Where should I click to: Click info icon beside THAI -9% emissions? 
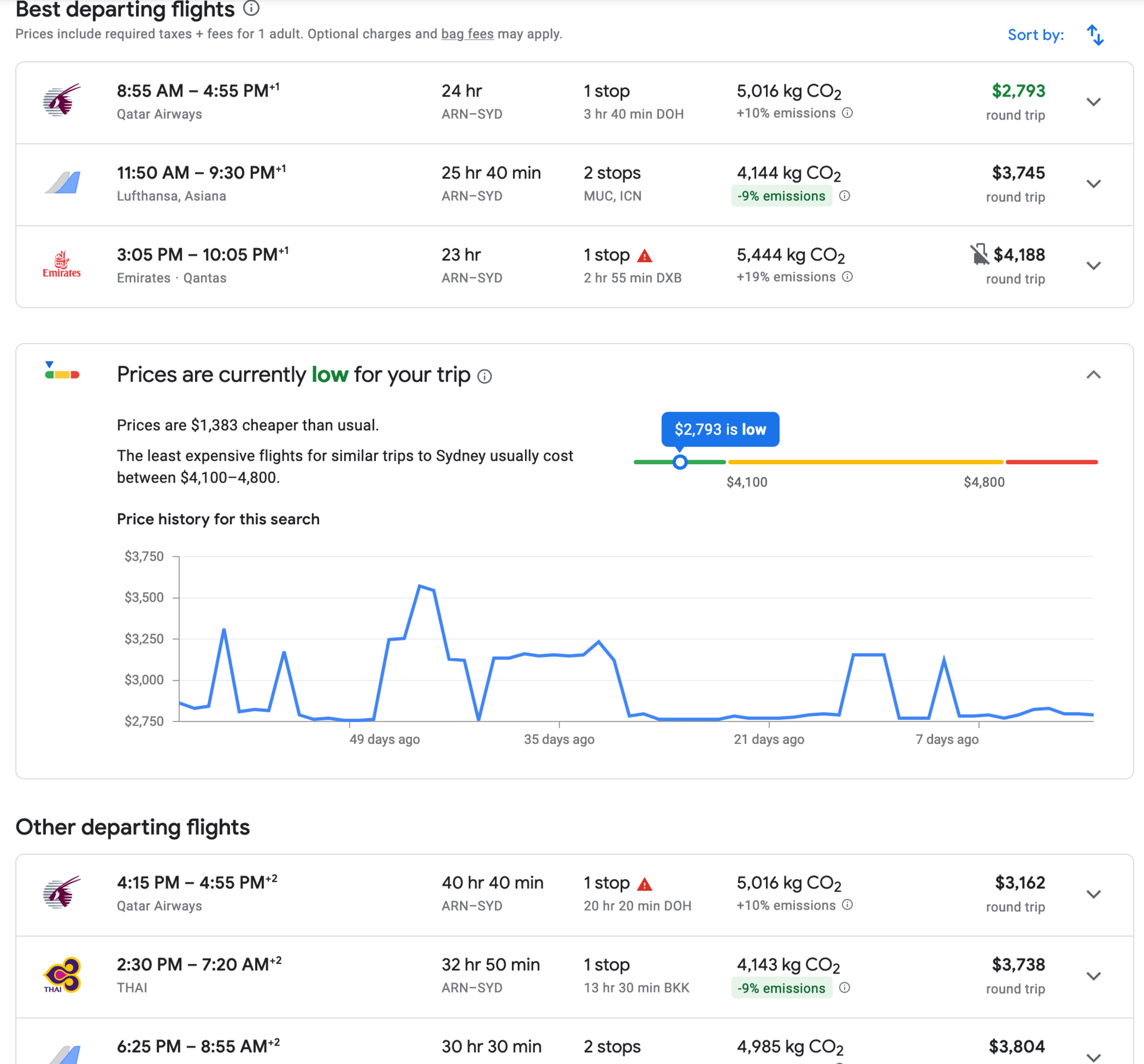pyautogui.click(x=844, y=987)
